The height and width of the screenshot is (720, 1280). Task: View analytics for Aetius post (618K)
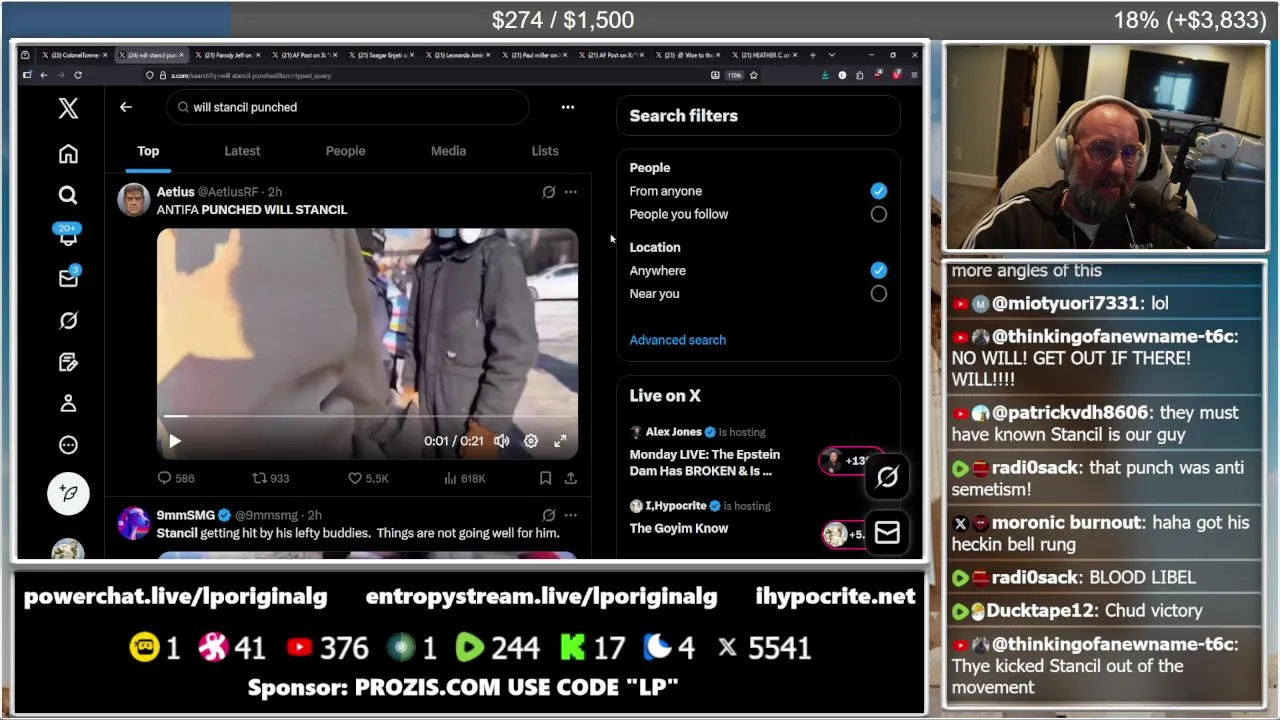(464, 479)
